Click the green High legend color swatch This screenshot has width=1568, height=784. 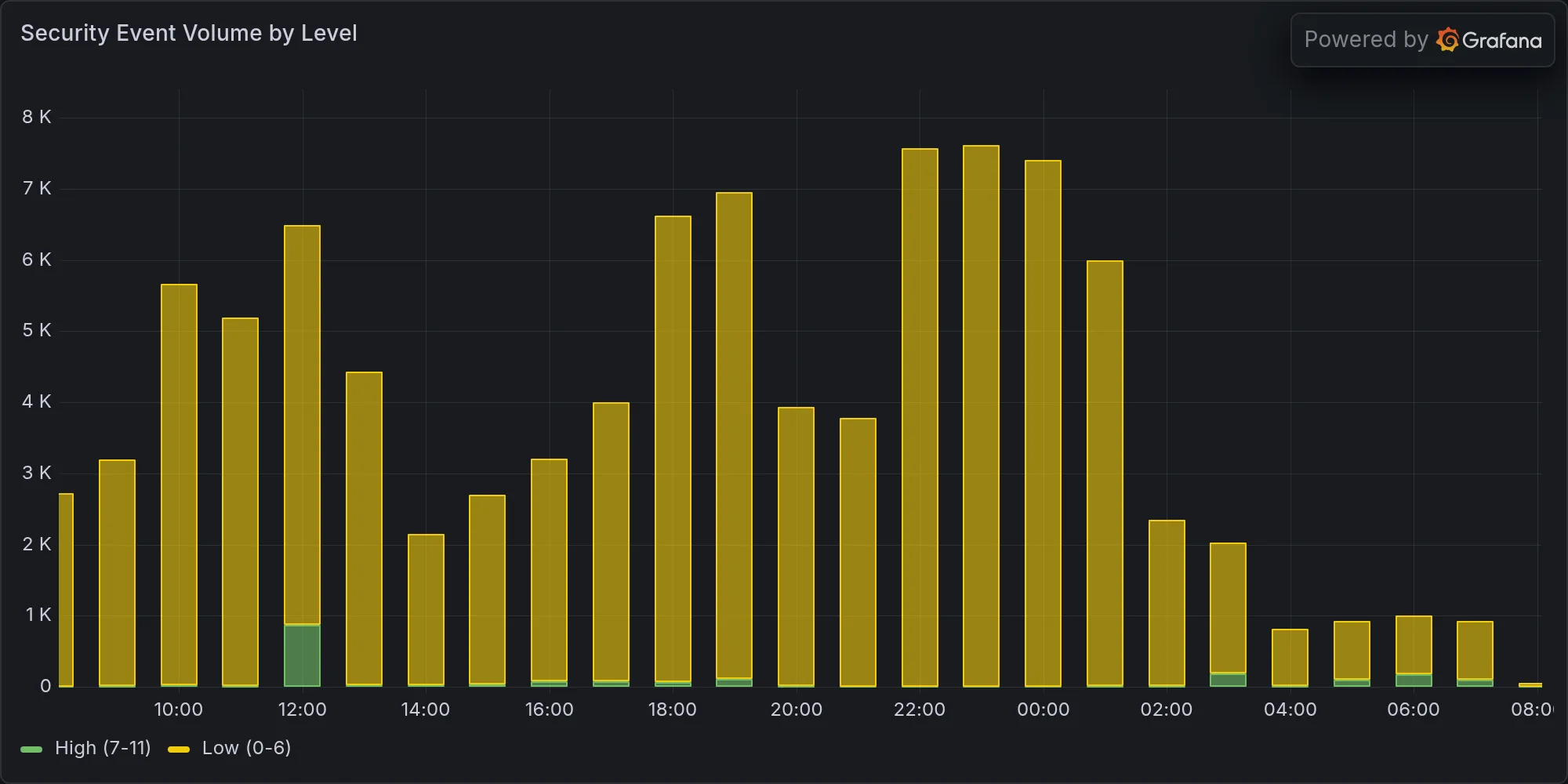(31, 750)
